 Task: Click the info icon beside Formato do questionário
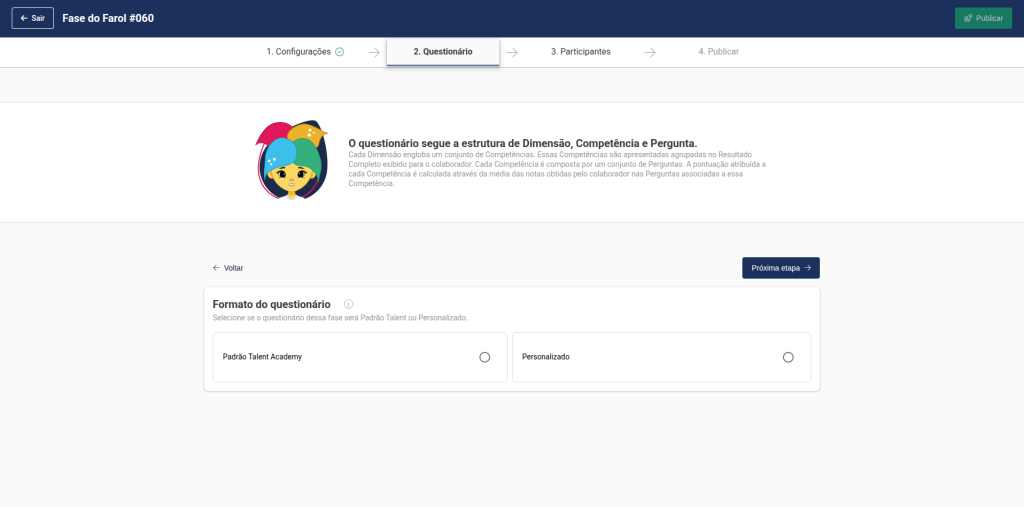coord(349,304)
